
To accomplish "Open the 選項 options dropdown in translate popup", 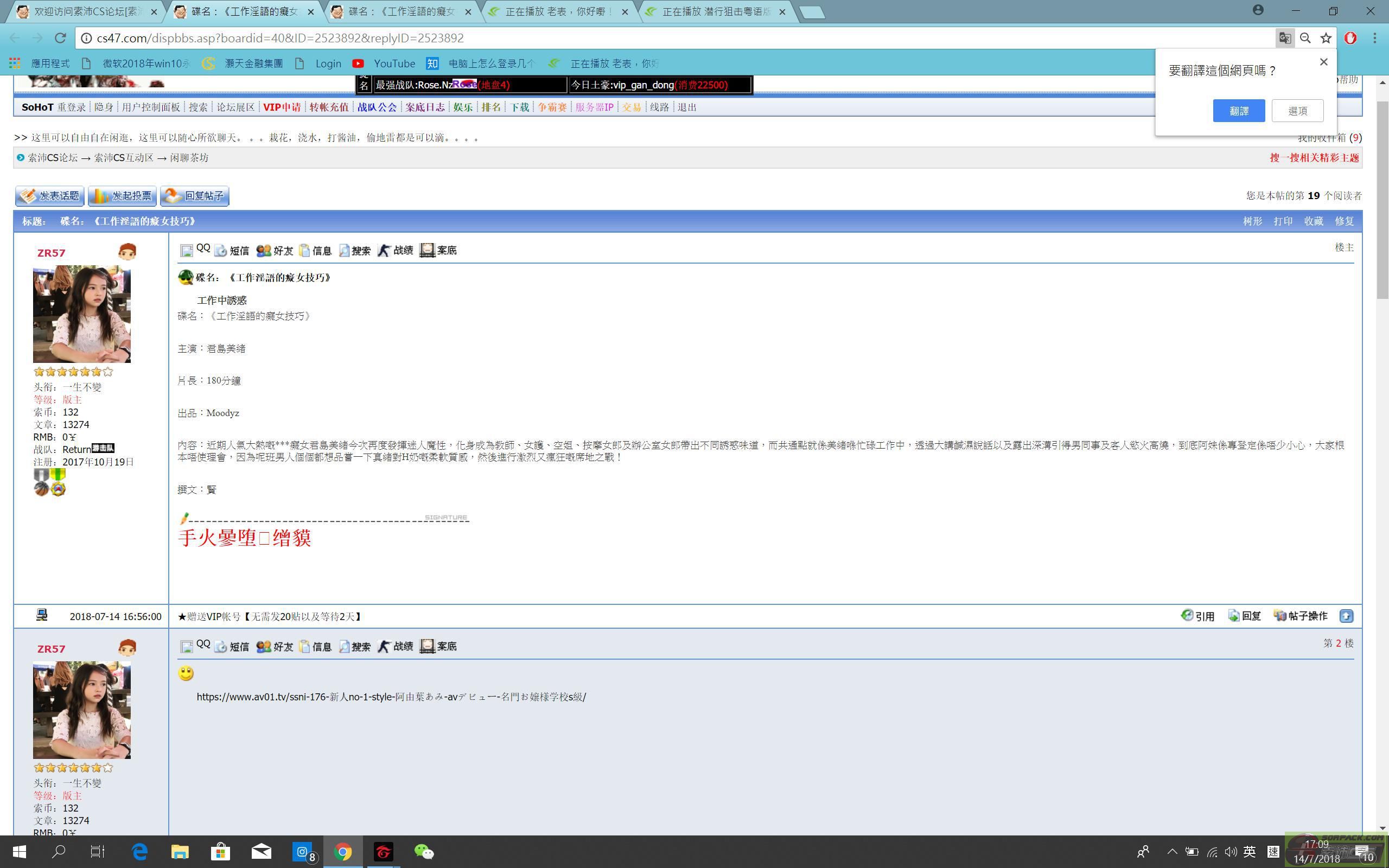I will [1297, 111].
